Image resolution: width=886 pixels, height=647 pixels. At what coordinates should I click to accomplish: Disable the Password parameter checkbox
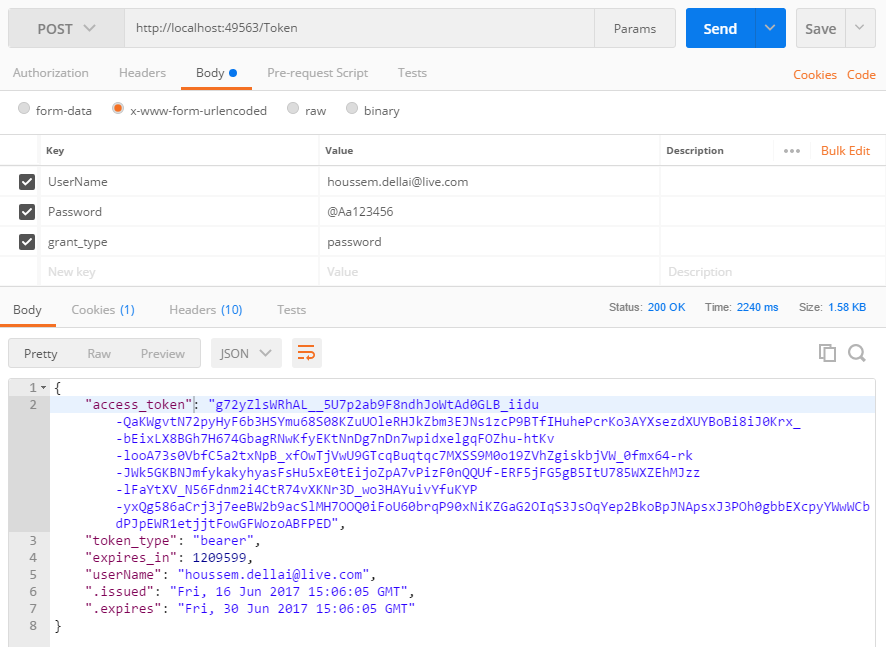pyautogui.click(x=28, y=212)
